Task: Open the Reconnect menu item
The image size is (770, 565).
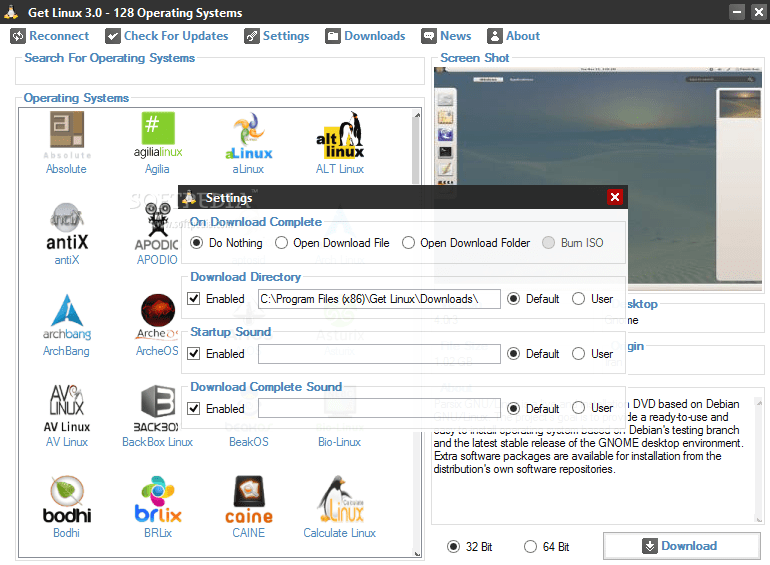Action: pyautogui.click(x=59, y=36)
